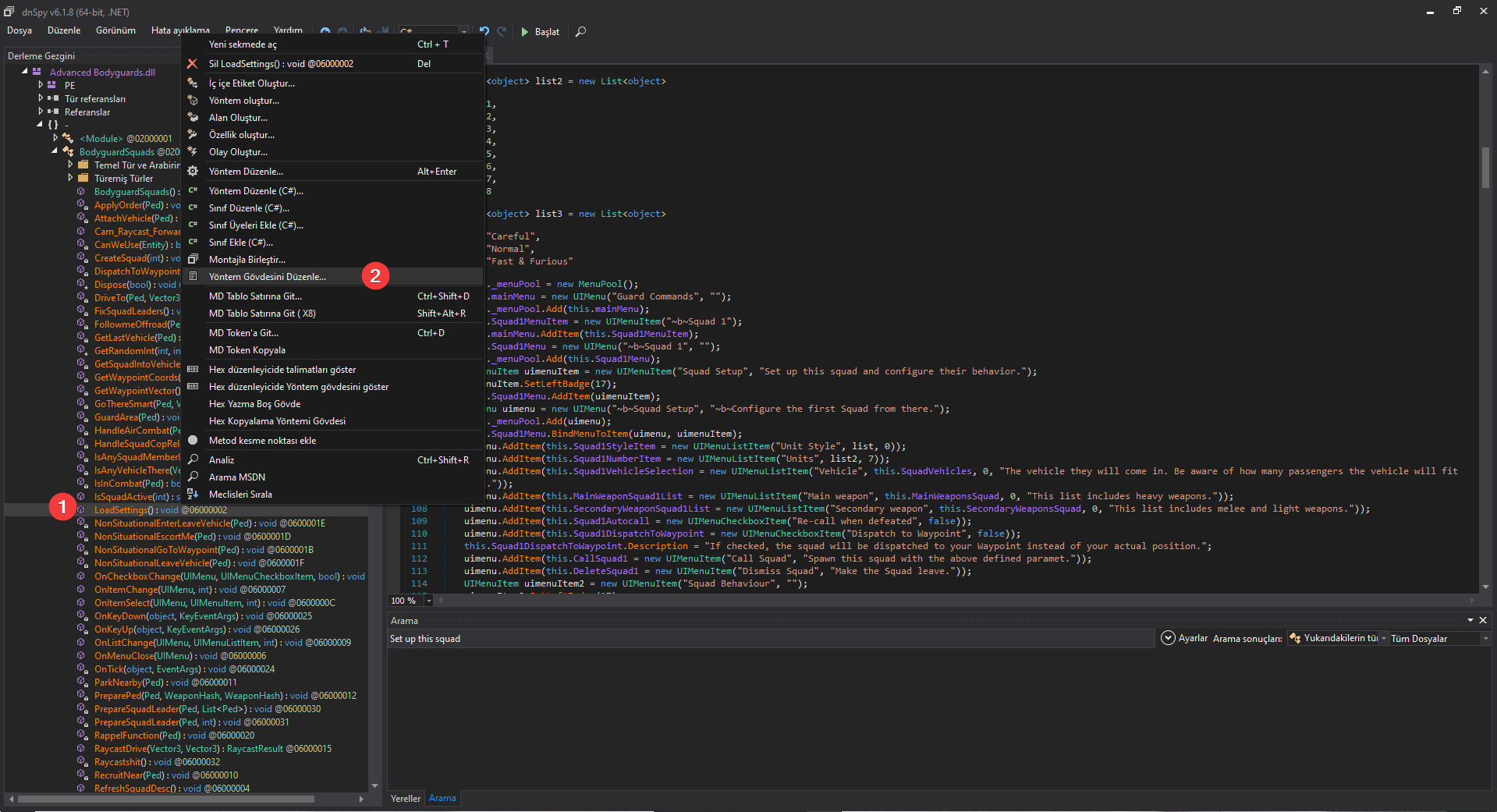Click the red X delete LoadSettings icon
This screenshot has width=1497, height=812.
pyautogui.click(x=193, y=64)
